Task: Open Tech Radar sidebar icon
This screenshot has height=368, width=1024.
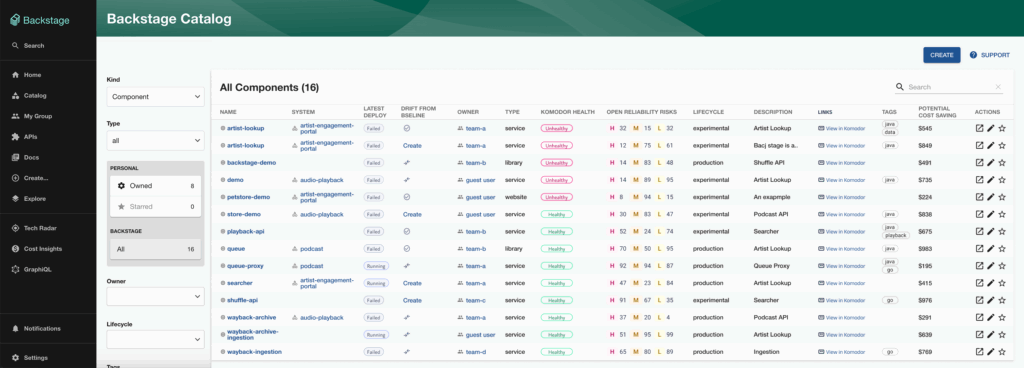Action: click(x=15, y=228)
